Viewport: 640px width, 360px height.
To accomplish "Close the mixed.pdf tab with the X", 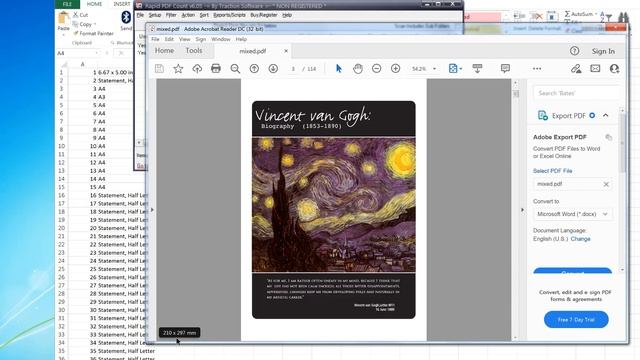I will click(286, 51).
